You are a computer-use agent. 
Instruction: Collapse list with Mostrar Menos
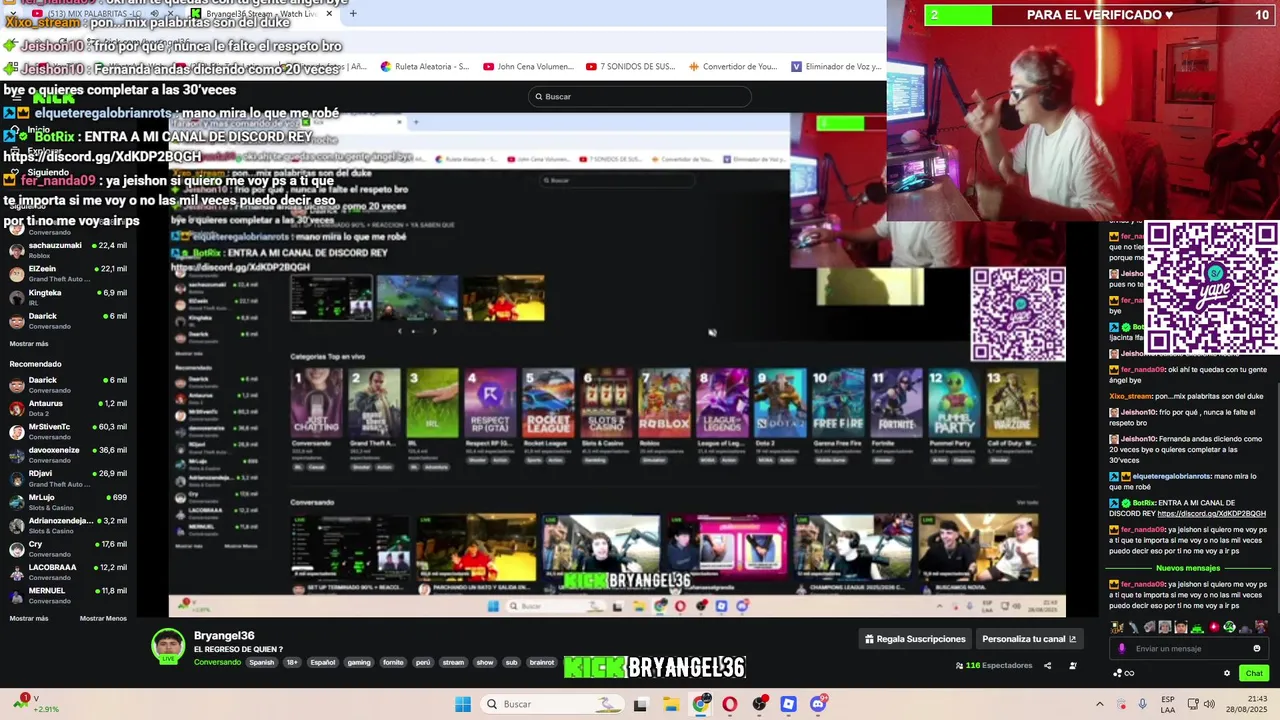point(103,619)
